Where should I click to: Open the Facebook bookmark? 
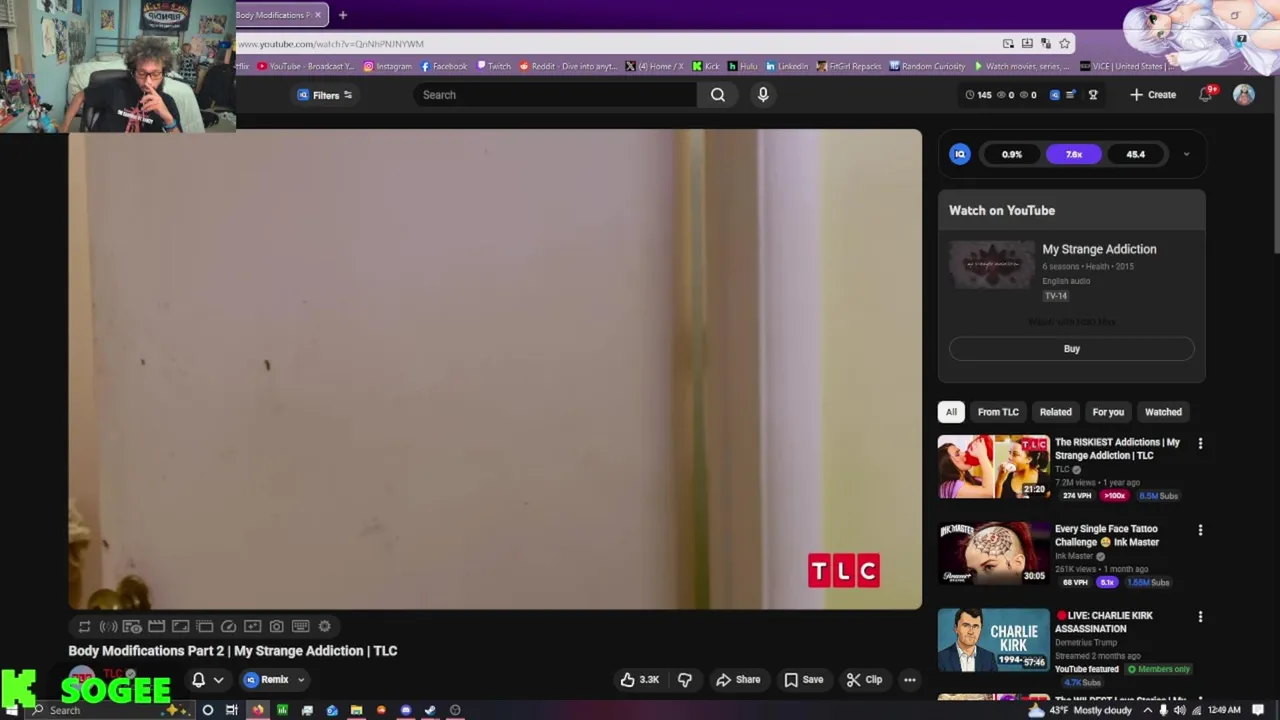pos(444,66)
